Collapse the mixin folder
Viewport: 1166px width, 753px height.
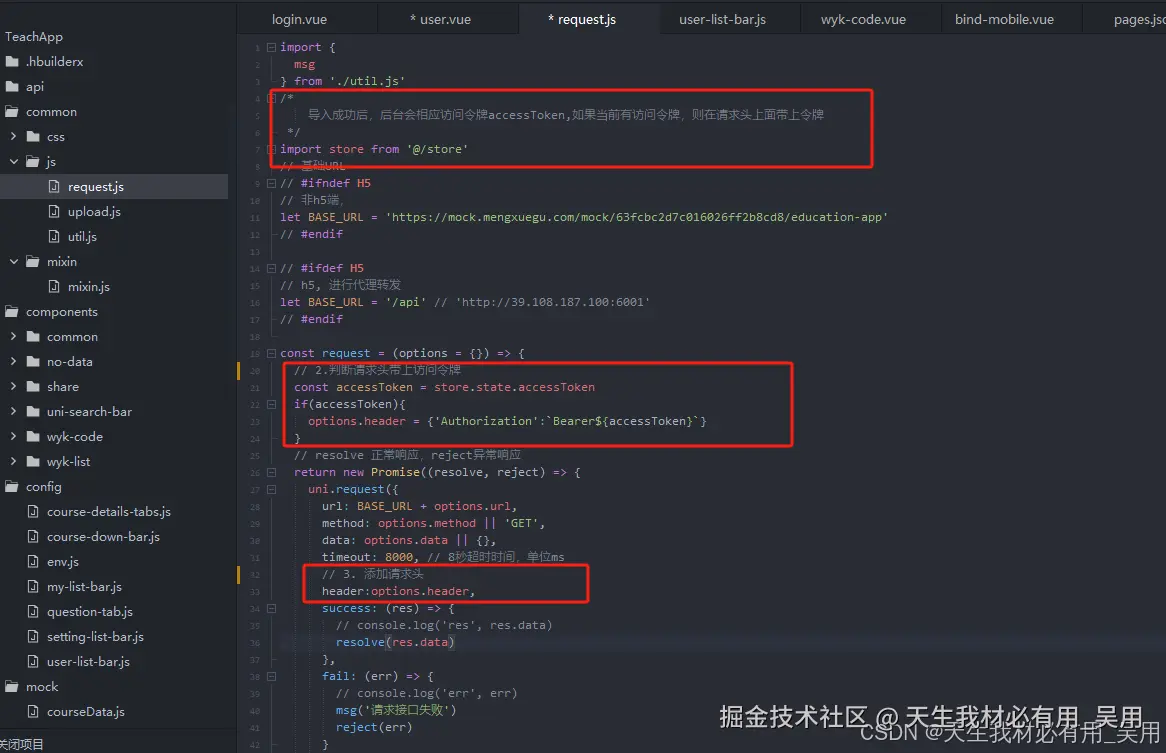pos(12,261)
